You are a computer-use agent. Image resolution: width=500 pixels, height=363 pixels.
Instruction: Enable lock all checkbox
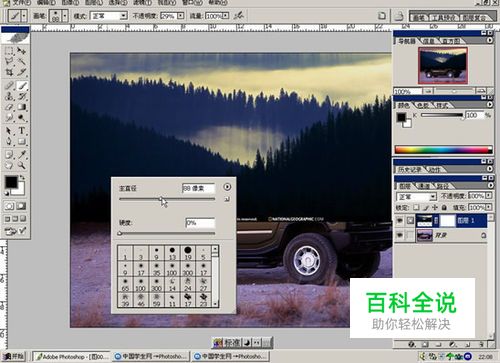point(444,208)
